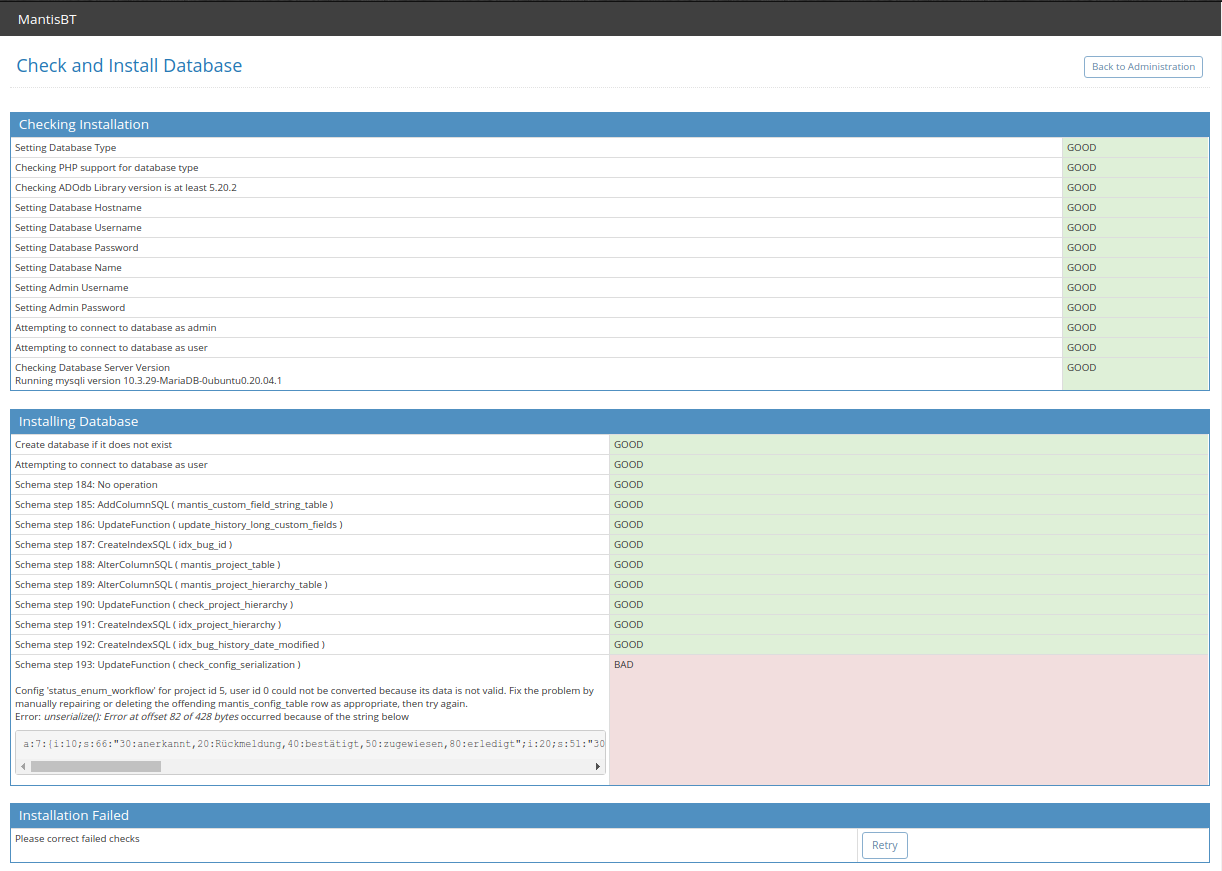The image size is (1222, 871).
Task: Click the Schema step 184: No operation row
Action: [x=86, y=485]
